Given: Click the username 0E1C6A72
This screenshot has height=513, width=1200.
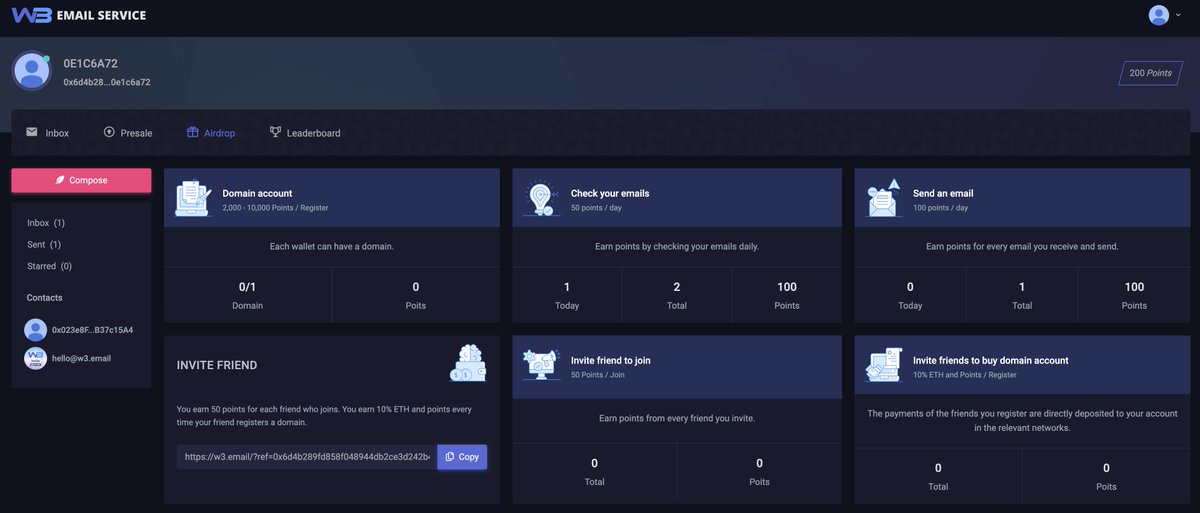Looking at the screenshot, I should tap(90, 63).
